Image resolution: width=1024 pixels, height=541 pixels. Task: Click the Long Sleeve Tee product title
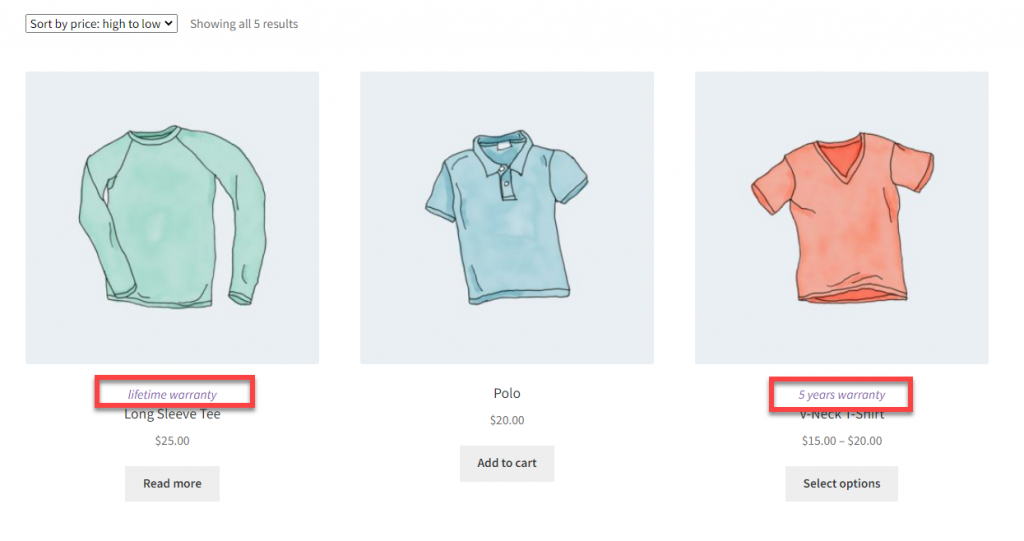click(x=172, y=414)
